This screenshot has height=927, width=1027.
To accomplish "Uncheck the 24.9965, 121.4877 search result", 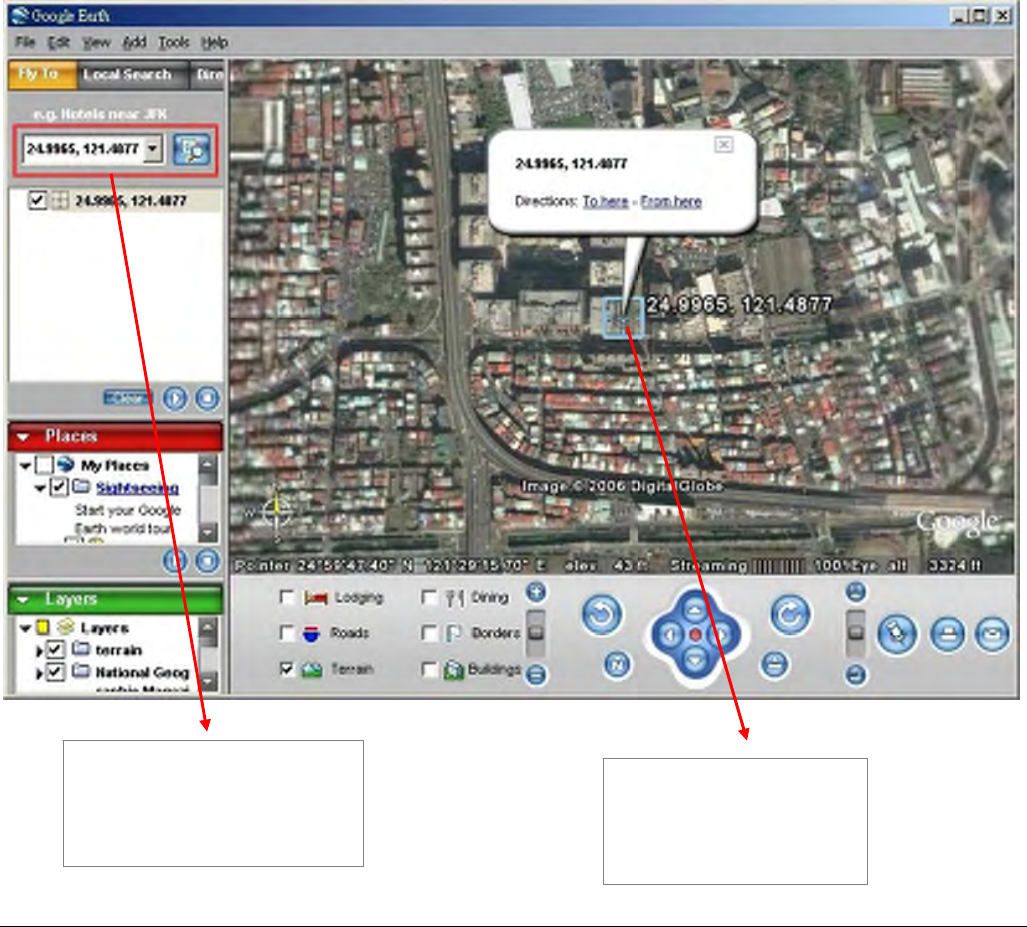I will (37, 200).
